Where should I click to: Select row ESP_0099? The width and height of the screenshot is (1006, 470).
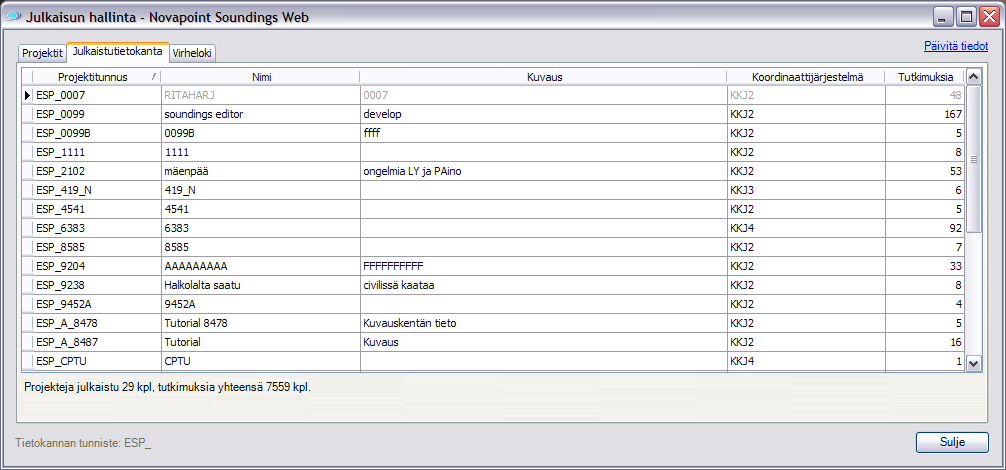(493, 114)
